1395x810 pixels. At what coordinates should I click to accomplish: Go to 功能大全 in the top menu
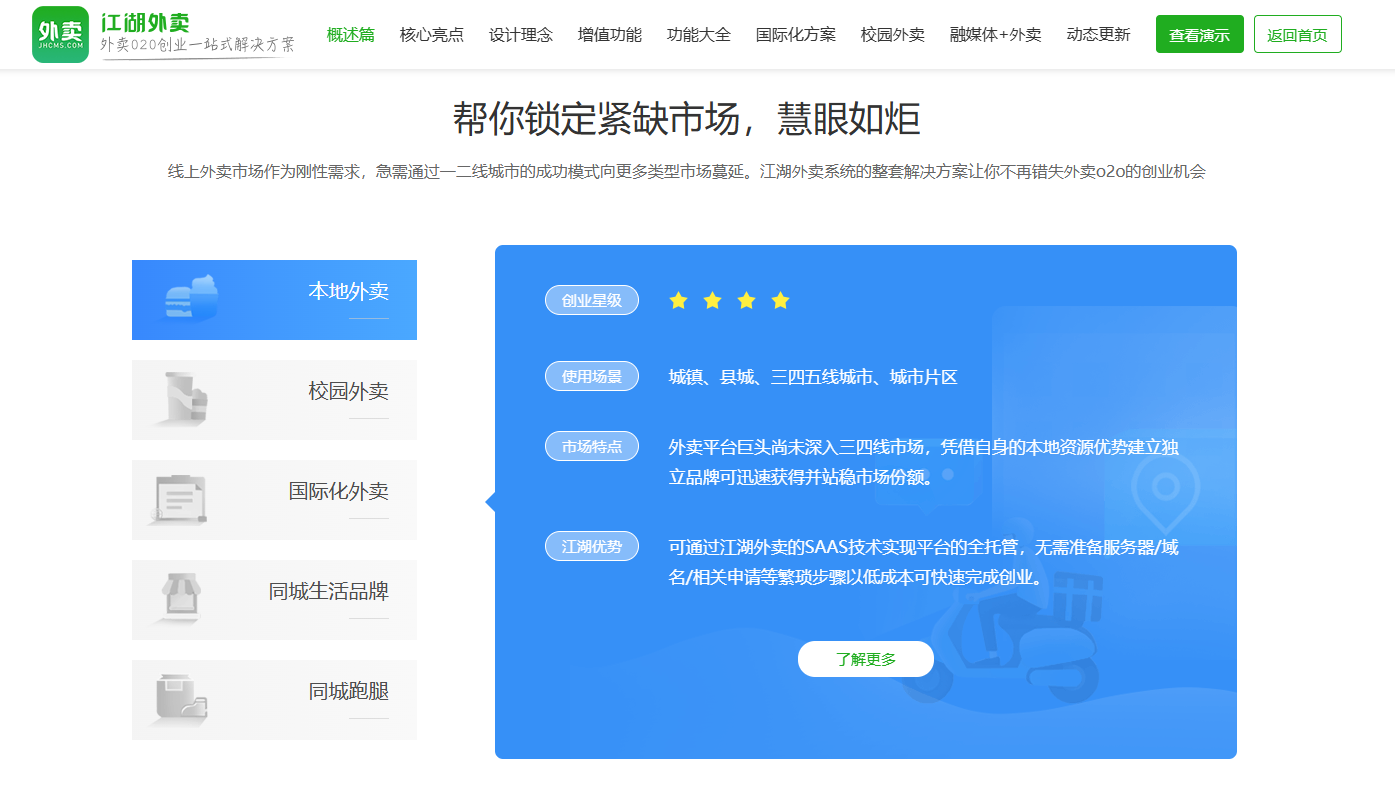698,35
